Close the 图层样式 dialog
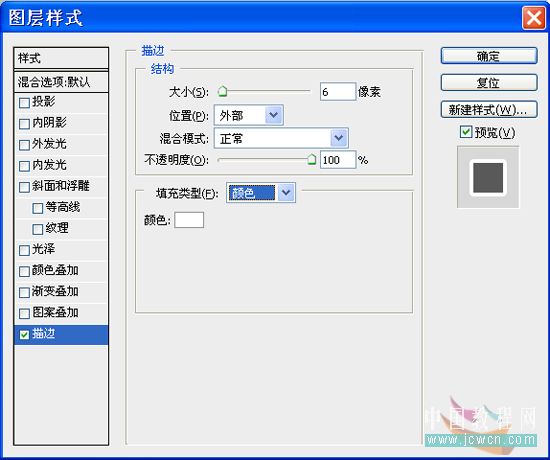Viewport: 550px width, 460px height. [534, 17]
